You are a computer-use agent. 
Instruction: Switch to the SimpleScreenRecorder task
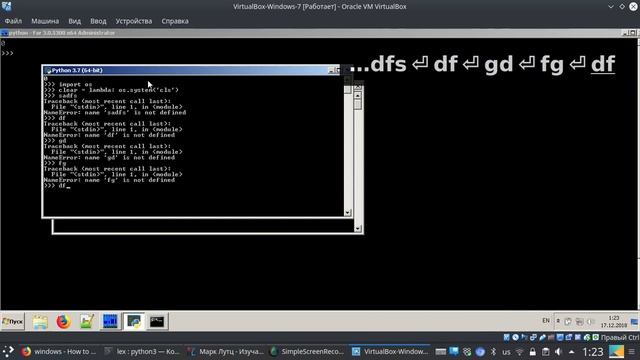pos(309,351)
